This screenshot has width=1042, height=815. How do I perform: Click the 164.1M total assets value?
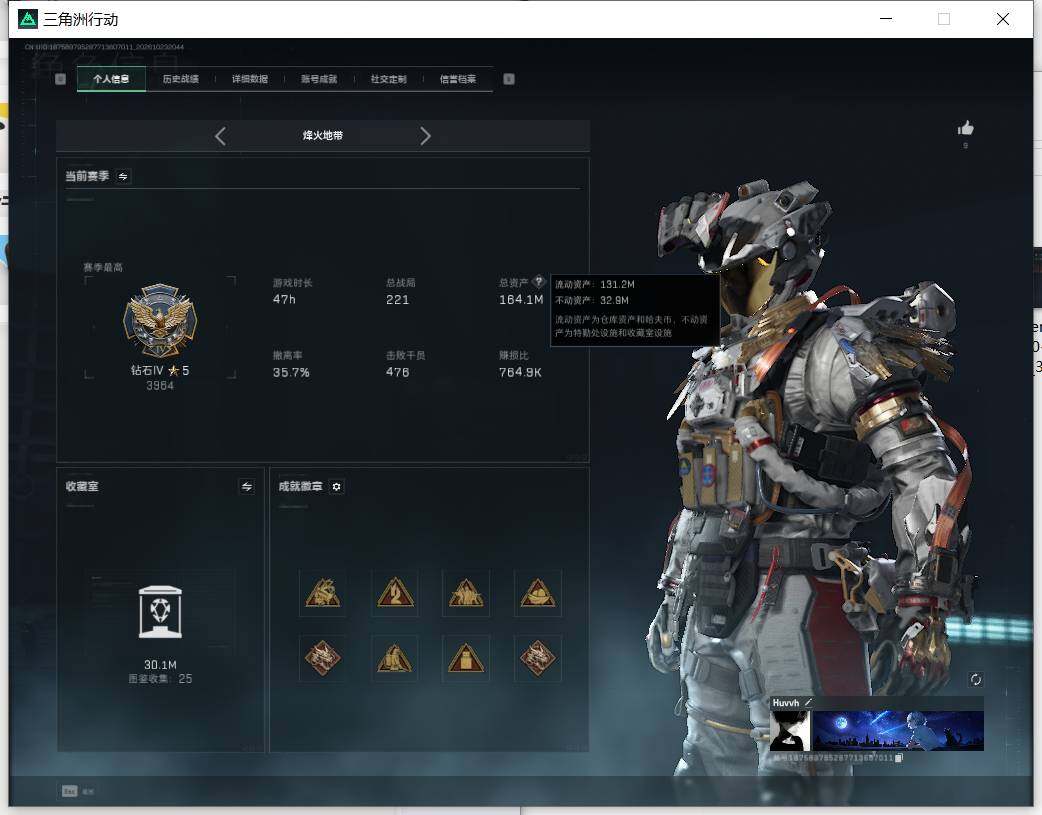(x=521, y=300)
